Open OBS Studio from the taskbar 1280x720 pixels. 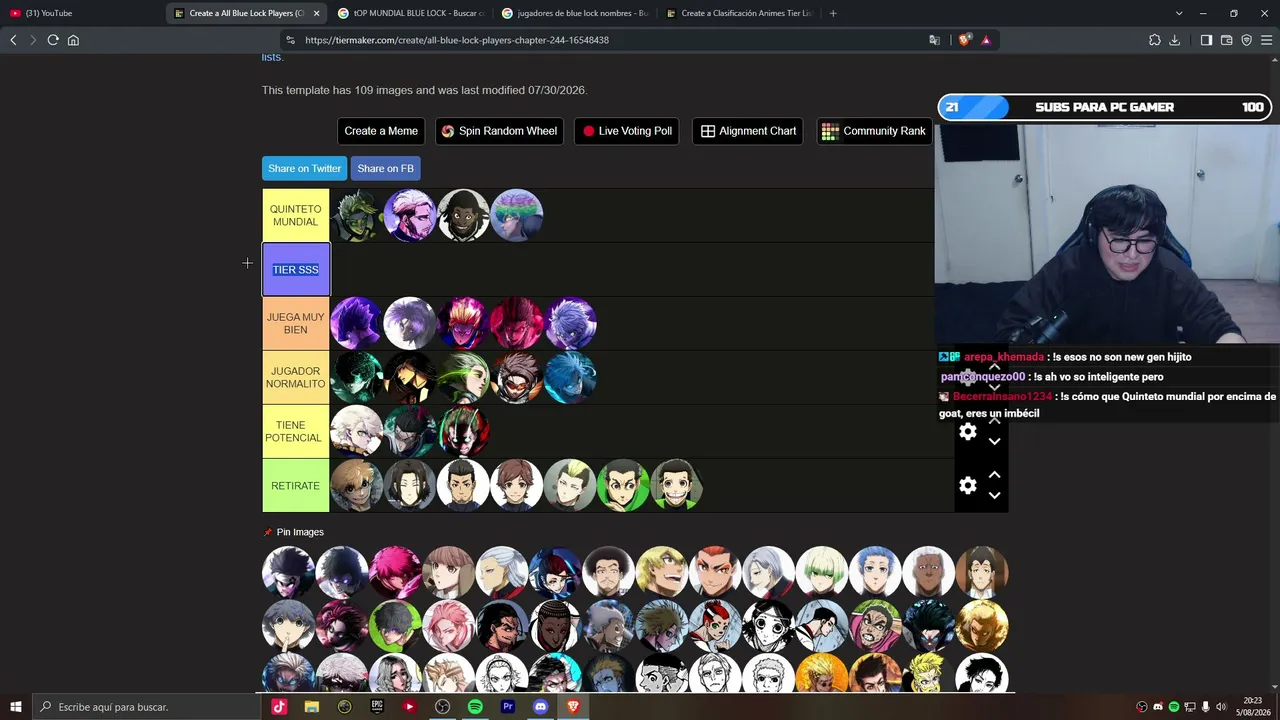tap(443, 707)
